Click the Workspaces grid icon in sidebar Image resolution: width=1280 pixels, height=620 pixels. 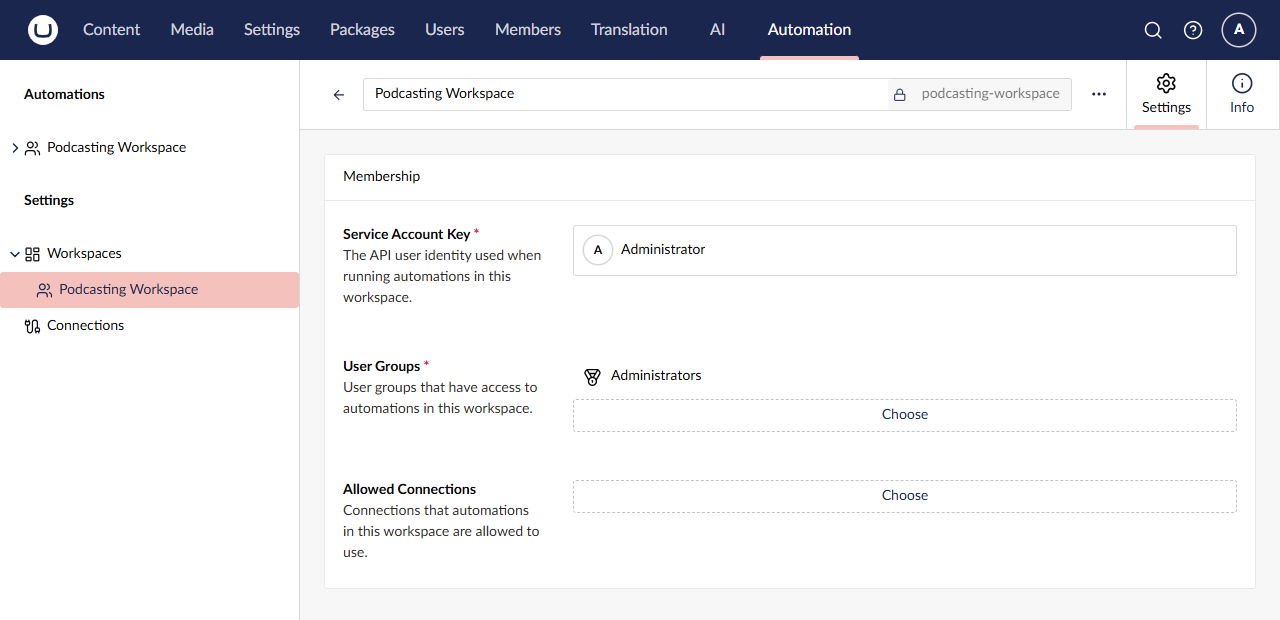(32, 254)
